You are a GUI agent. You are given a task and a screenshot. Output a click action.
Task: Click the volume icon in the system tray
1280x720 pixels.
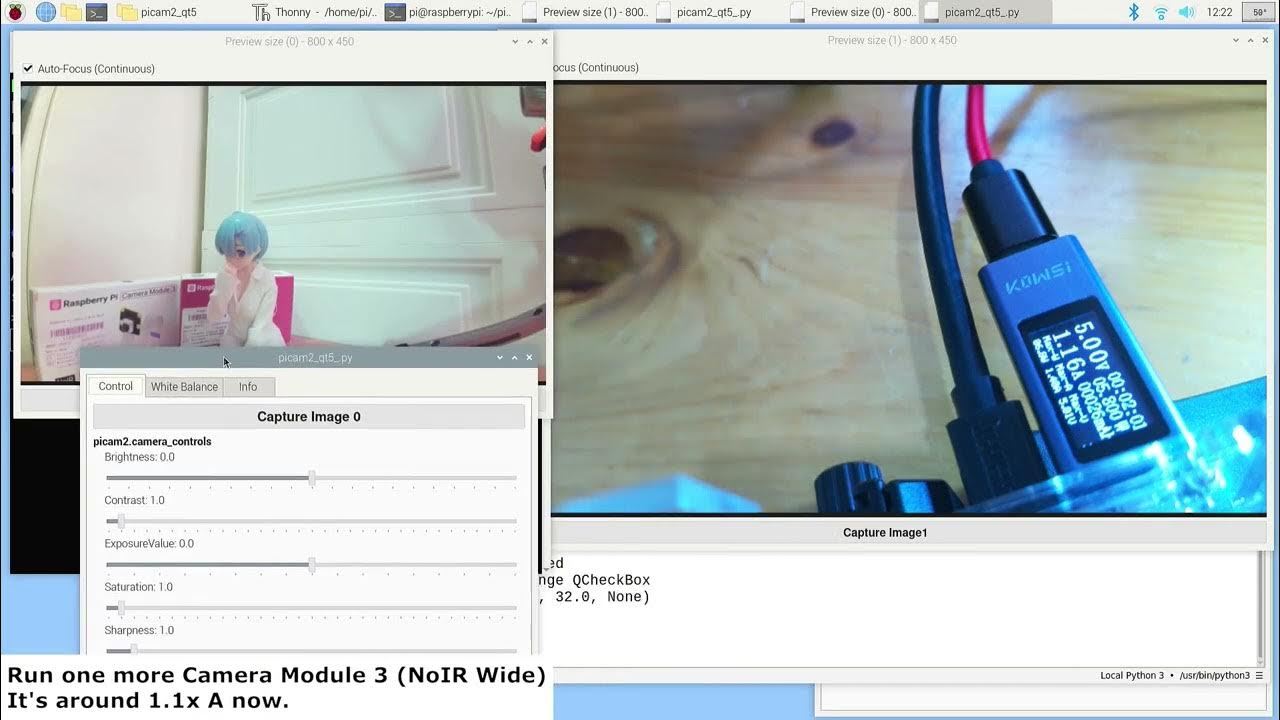(1188, 12)
